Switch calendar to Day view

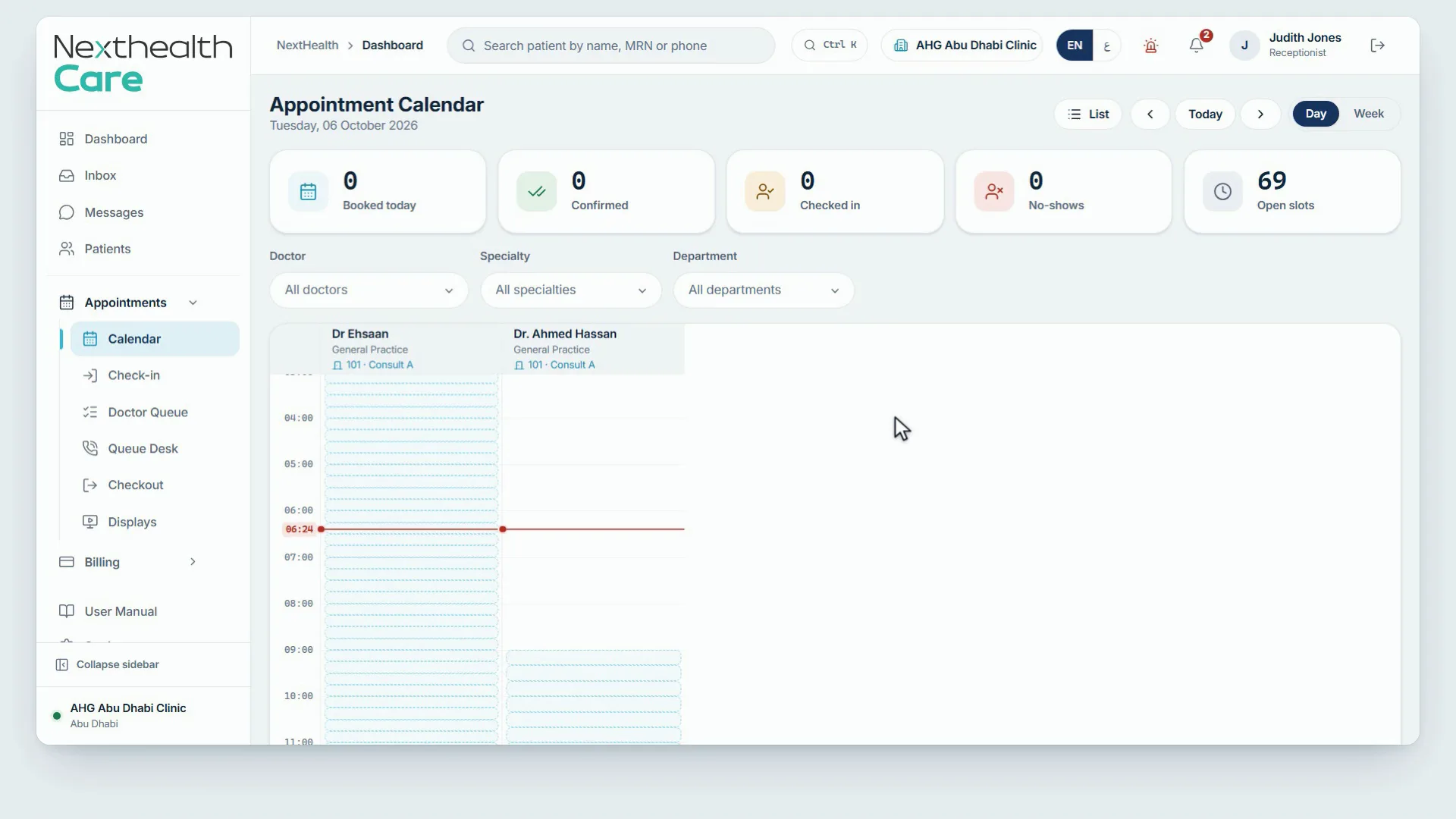click(1316, 114)
